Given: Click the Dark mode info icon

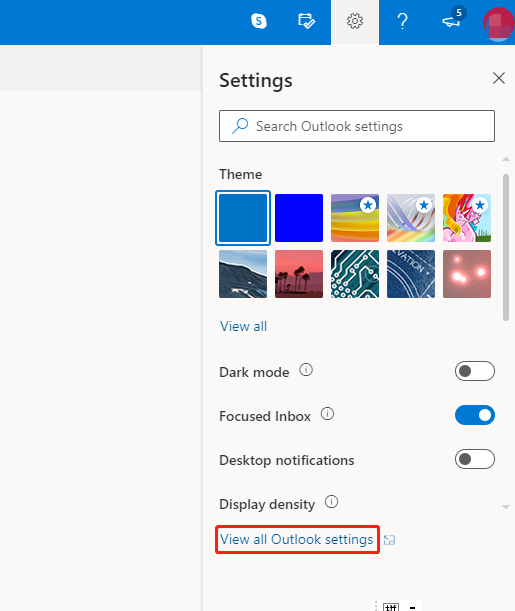Looking at the screenshot, I should click(x=306, y=369).
